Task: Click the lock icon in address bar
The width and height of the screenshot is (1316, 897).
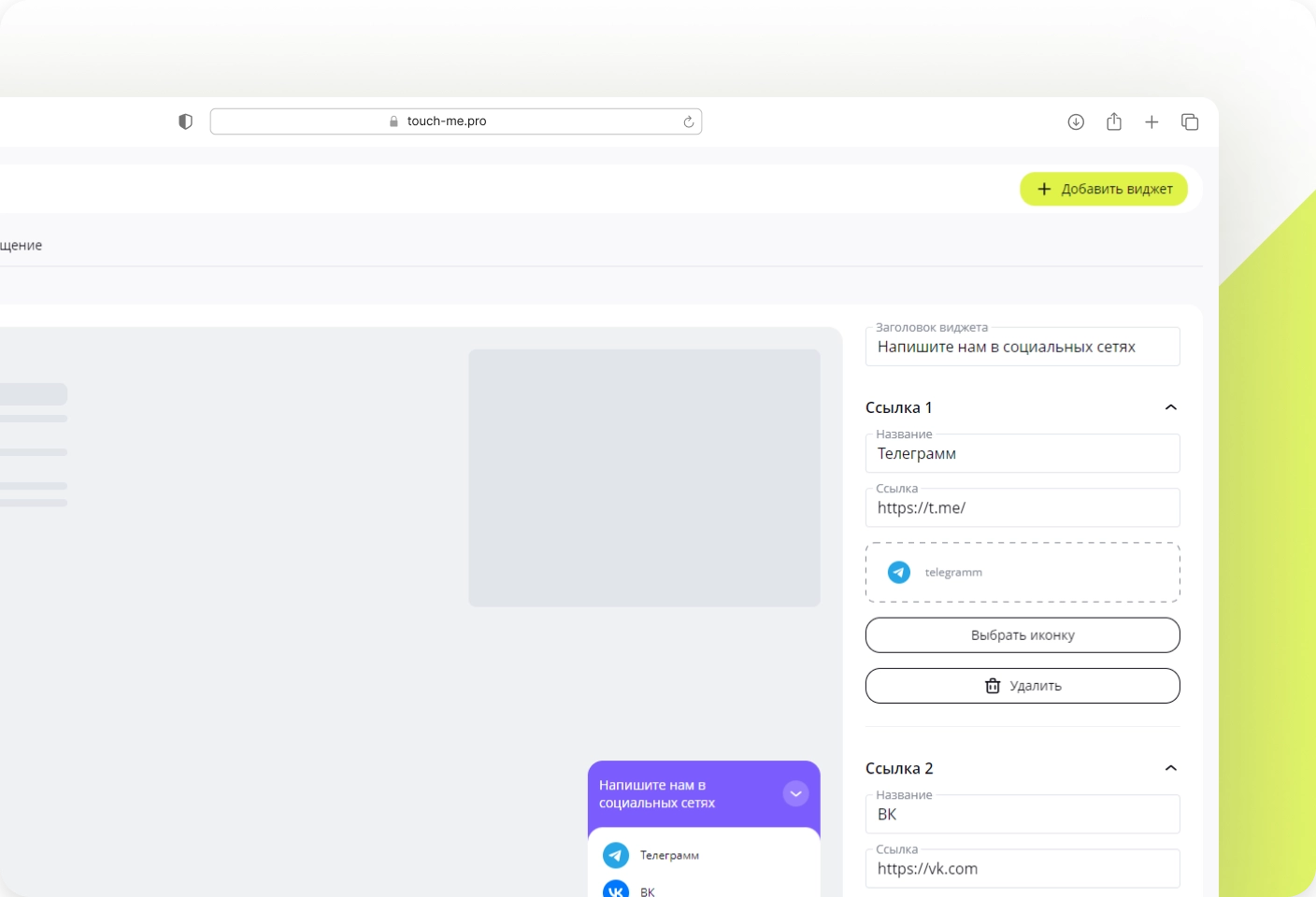Action: point(393,121)
